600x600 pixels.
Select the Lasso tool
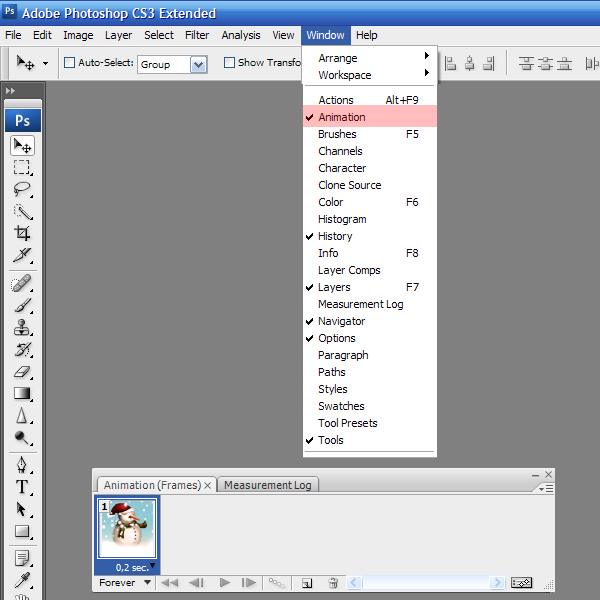tap(22, 189)
